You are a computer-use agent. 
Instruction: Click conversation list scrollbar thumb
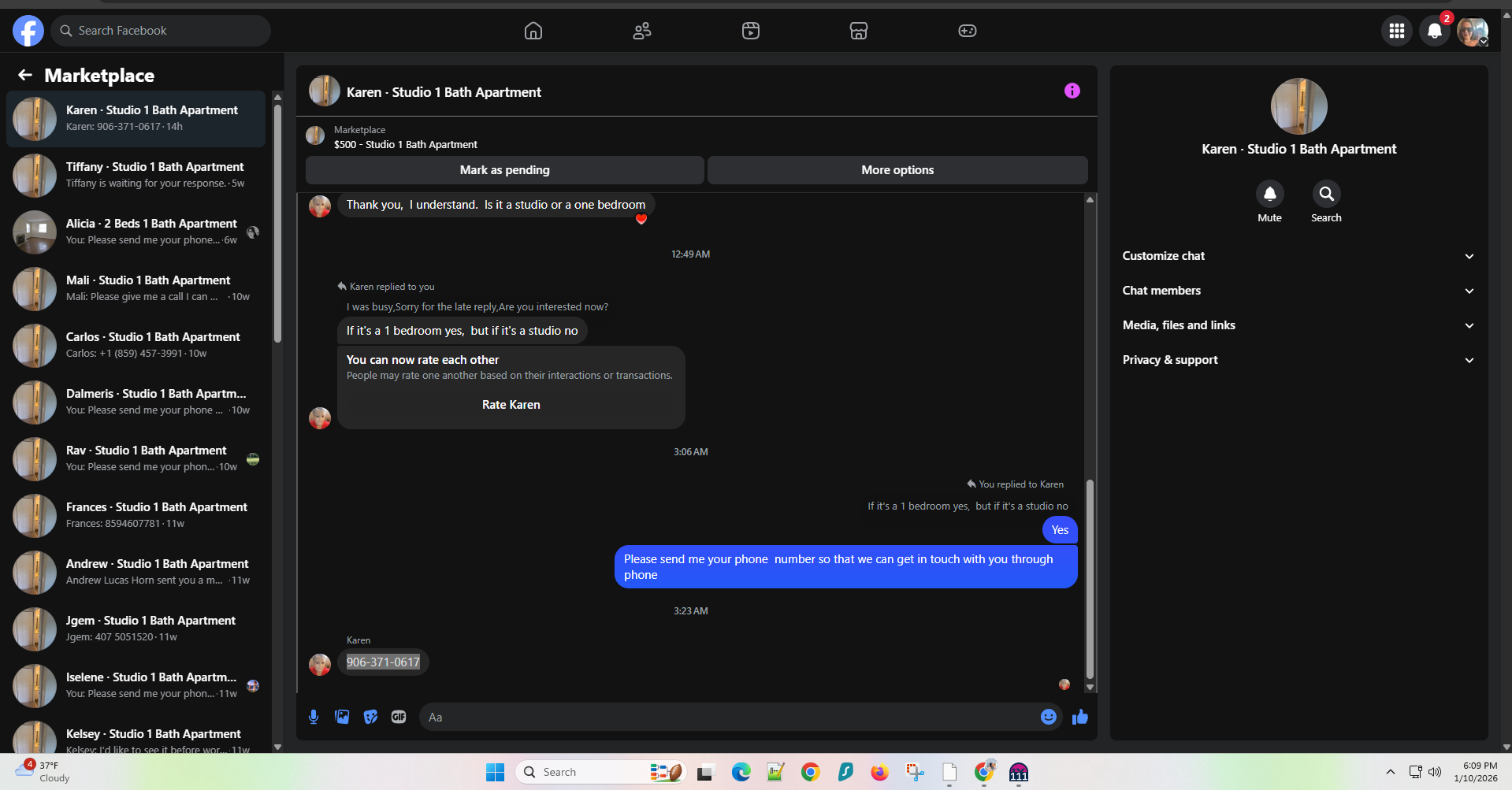click(x=277, y=224)
